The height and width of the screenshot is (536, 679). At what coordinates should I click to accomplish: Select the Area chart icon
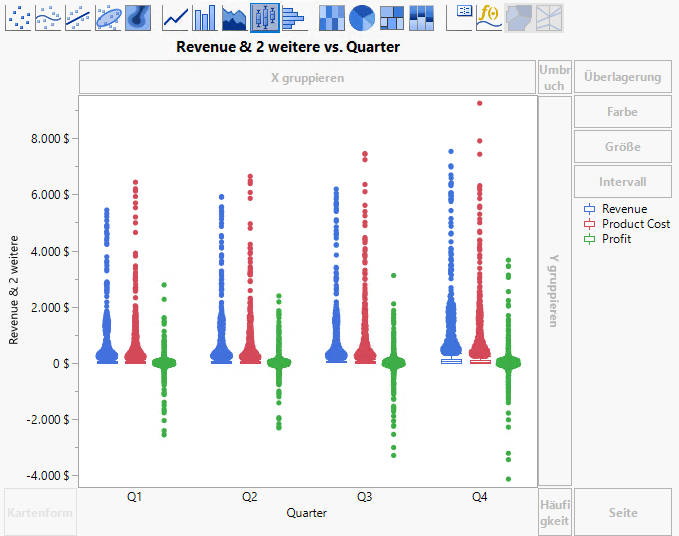(235, 16)
